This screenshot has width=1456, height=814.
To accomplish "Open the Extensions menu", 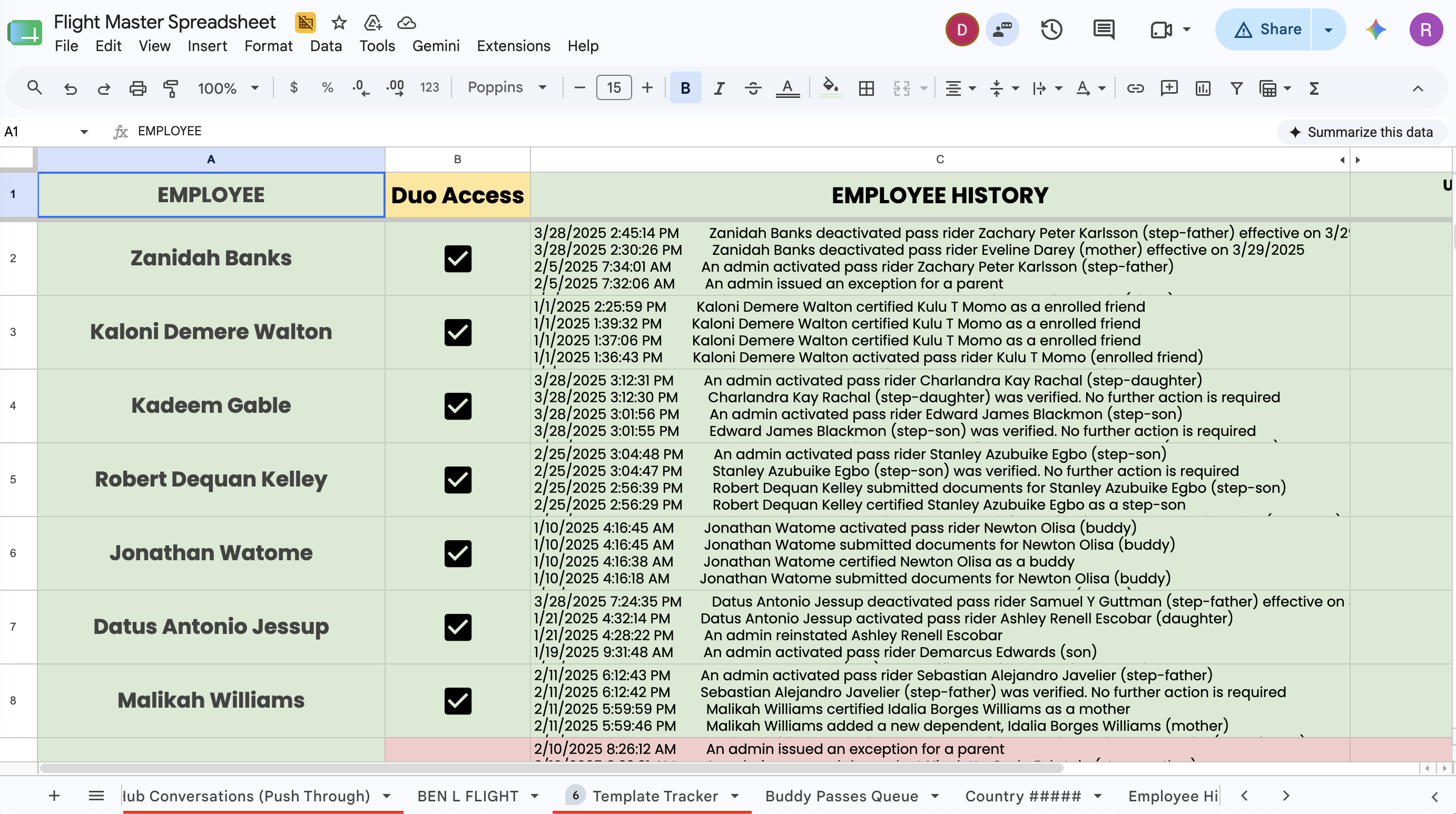I will coord(513,46).
